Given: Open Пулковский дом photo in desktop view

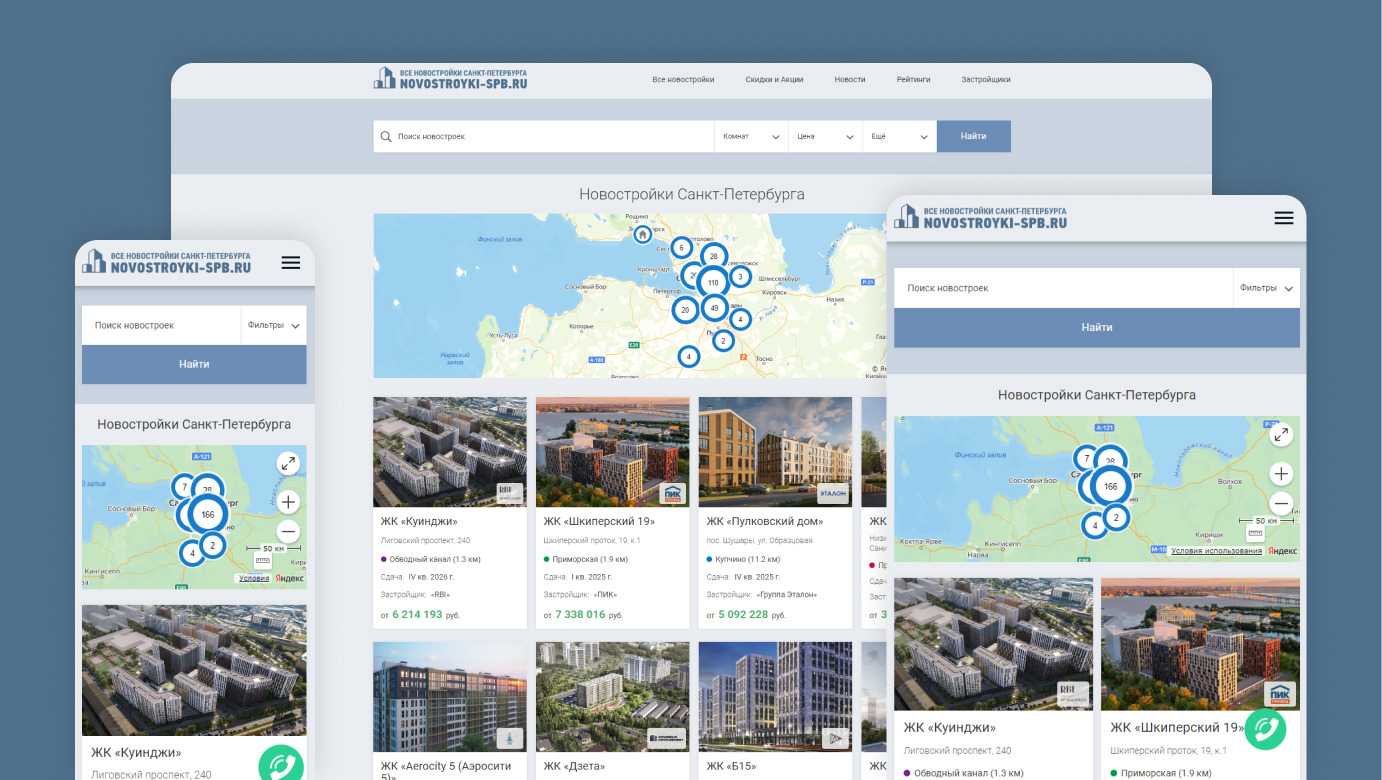Looking at the screenshot, I should tap(776, 452).
